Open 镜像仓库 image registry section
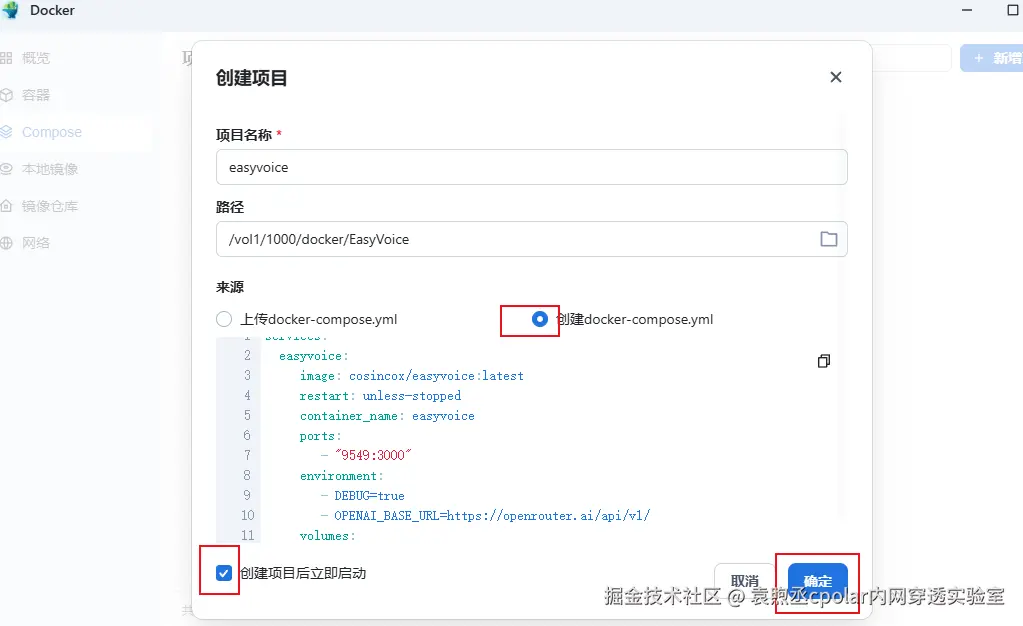This screenshot has width=1023, height=626. (x=50, y=206)
